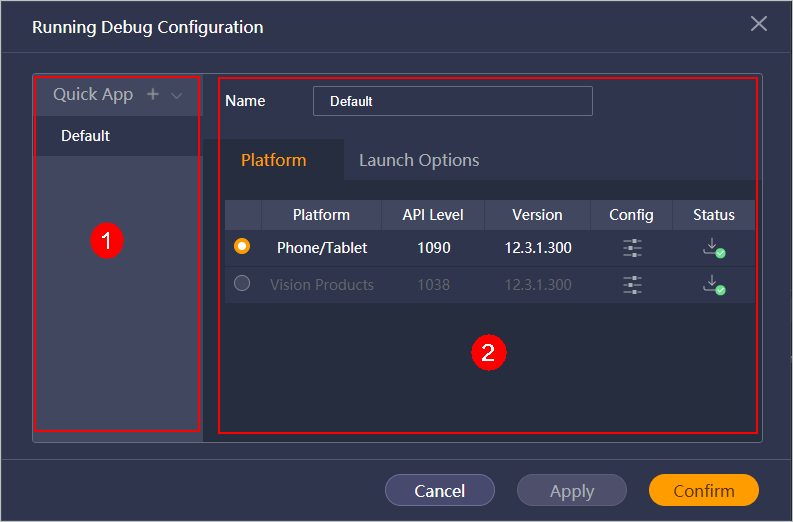This screenshot has width=793, height=522.
Task: Click the Phone/Tablet platform cell
Action: [322, 248]
